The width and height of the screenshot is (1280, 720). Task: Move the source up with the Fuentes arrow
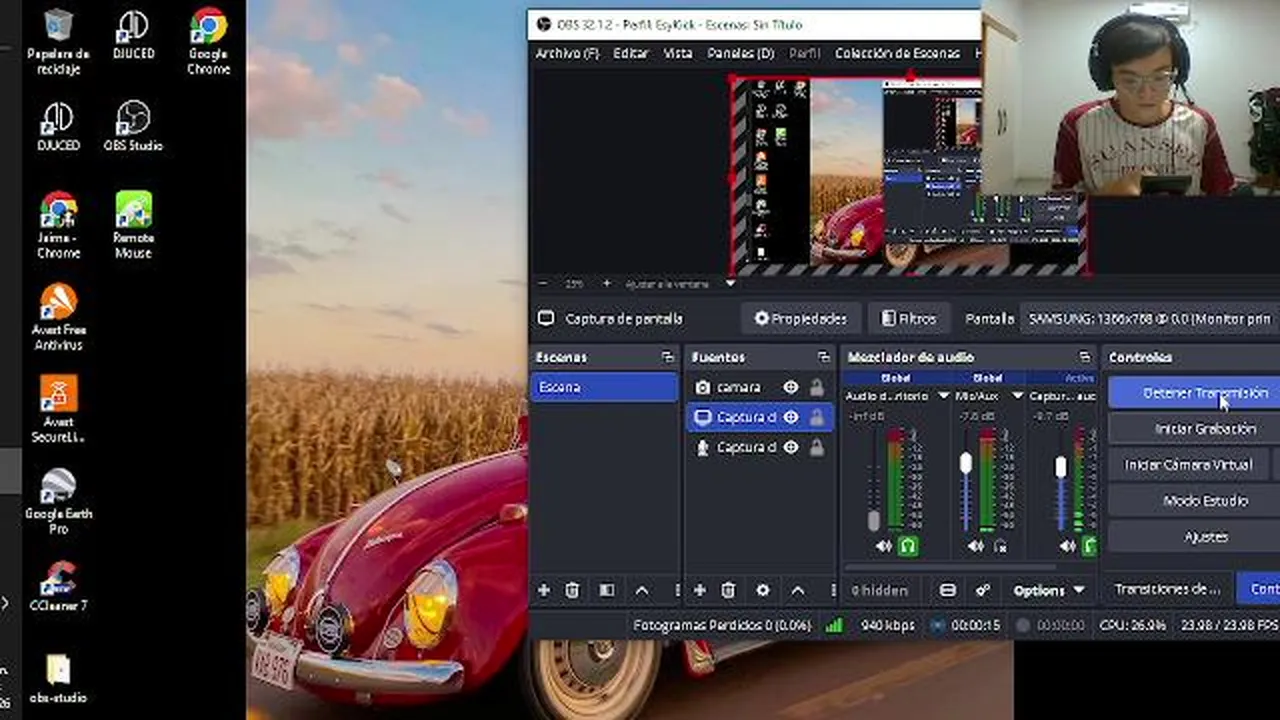[798, 591]
